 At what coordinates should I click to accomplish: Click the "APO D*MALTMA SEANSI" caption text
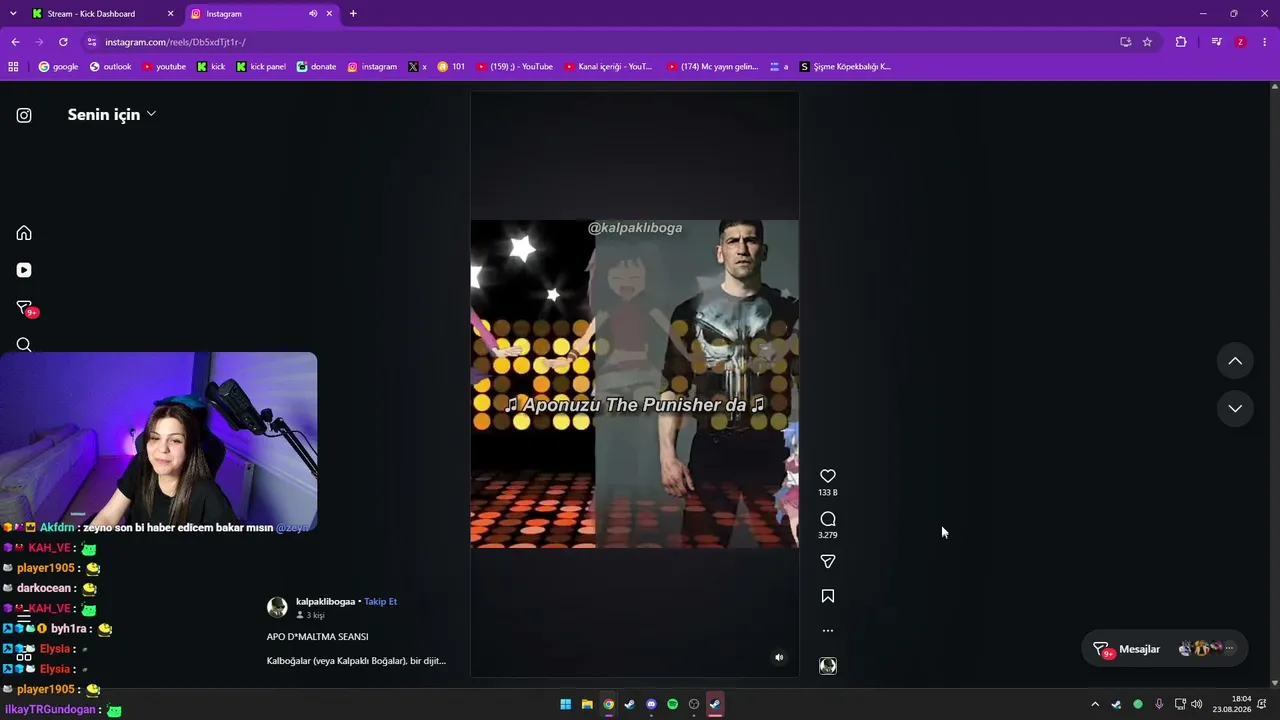317,637
